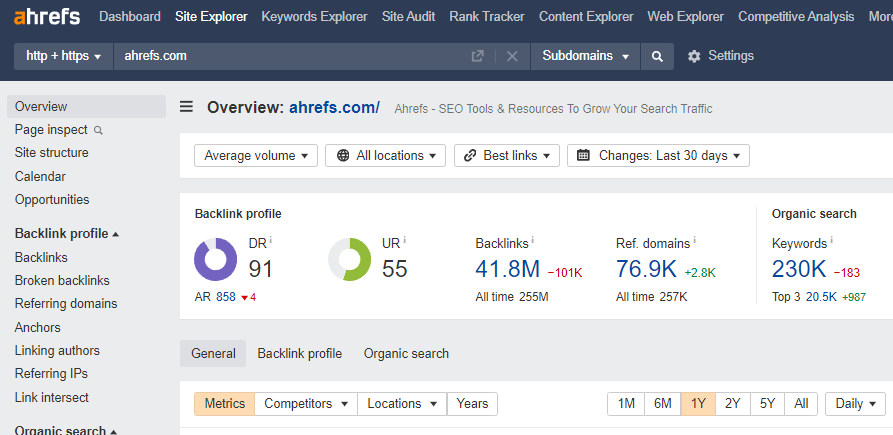Image resolution: width=893 pixels, height=435 pixels.
Task: Clear the URL input with X icon
Action: pos(512,56)
